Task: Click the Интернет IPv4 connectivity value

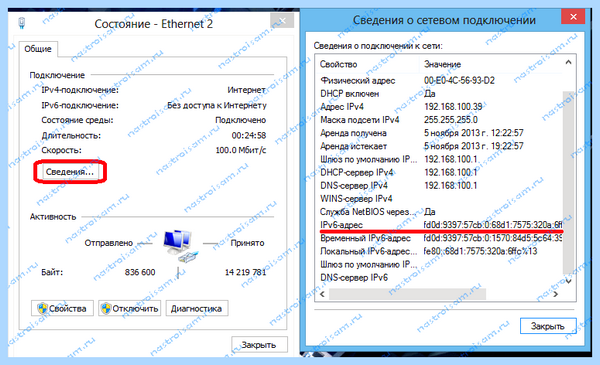Action: [246, 90]
